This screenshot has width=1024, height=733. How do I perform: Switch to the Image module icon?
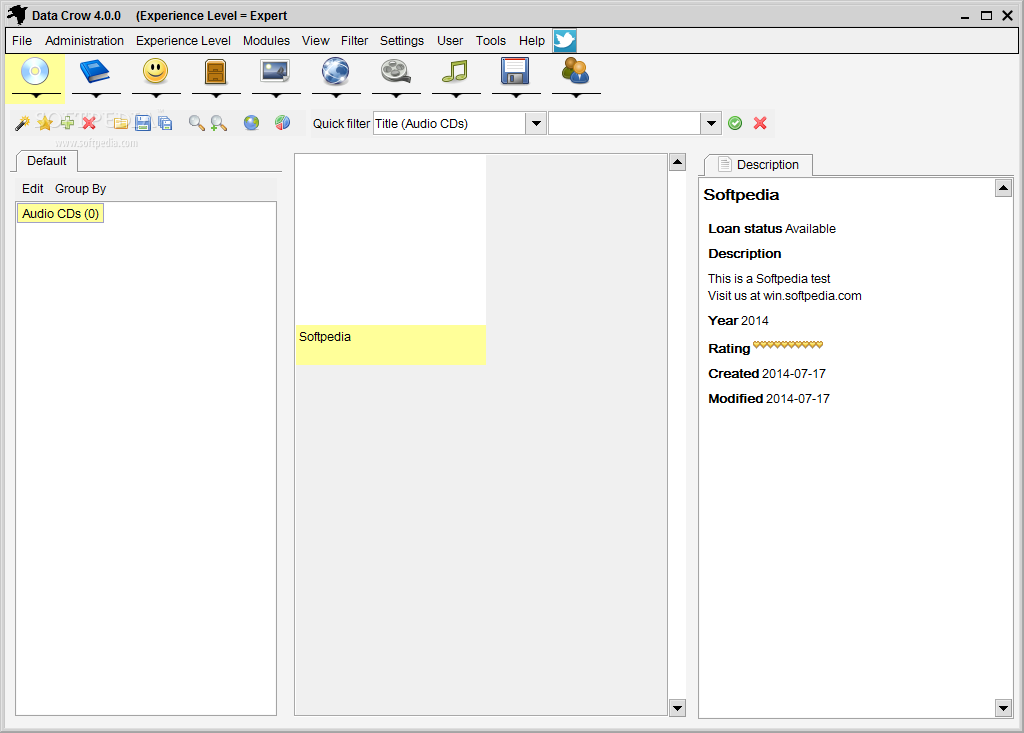275,71
